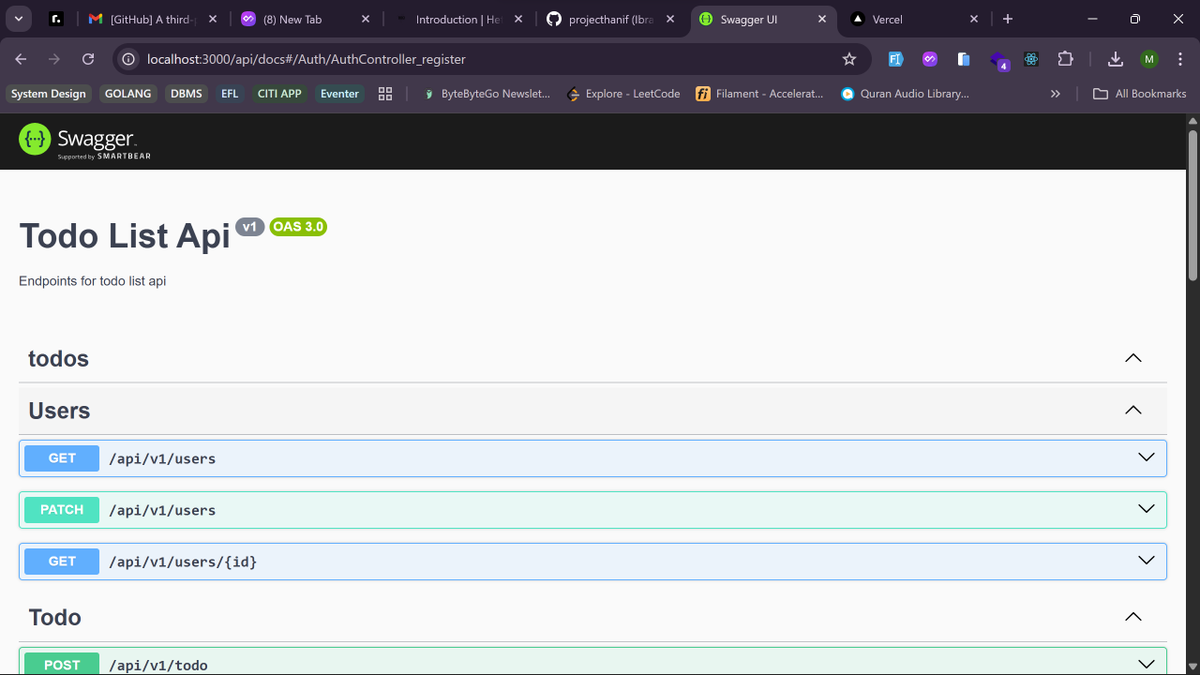Expand the GET /api/v1/users endpoint
Viewport: 1200px width, 675px height.
pyautogui.click(x=1145, y=456)
